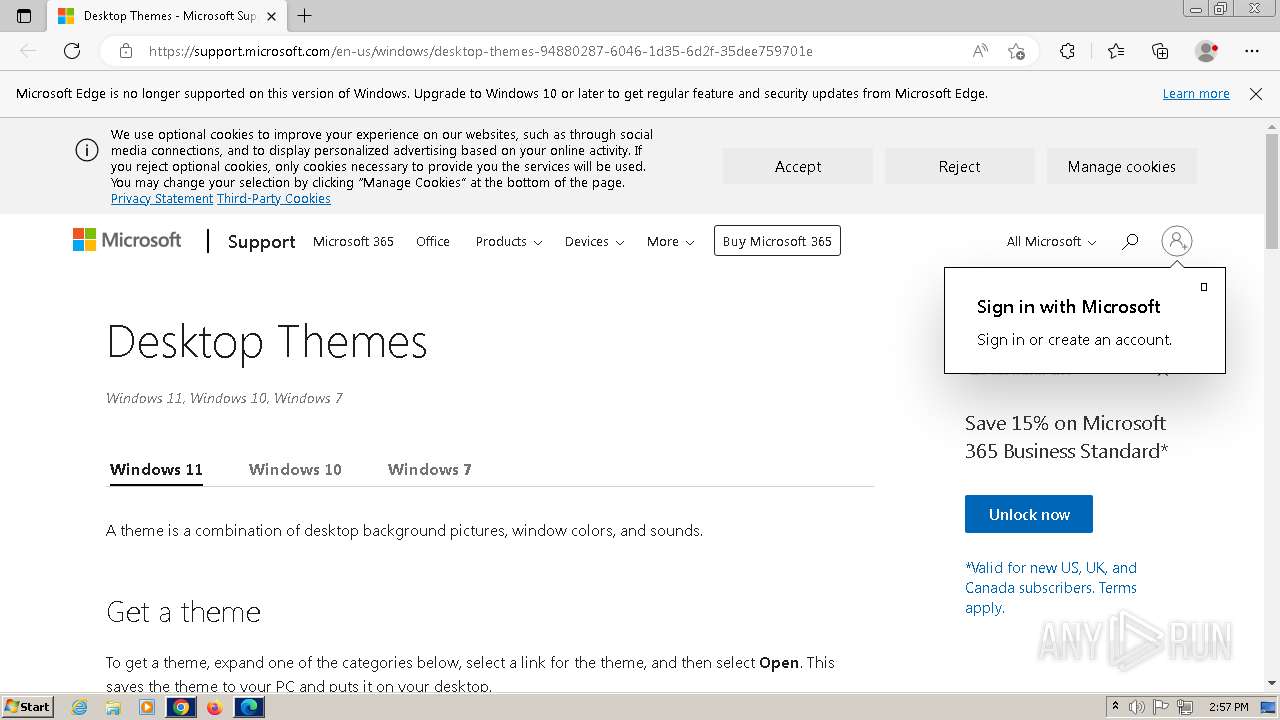
Task: Open the Favorites list
Action: [1116, 51]
